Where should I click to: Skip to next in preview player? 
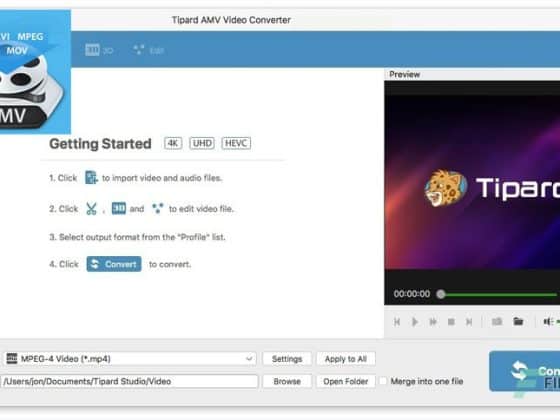point(469,322)
